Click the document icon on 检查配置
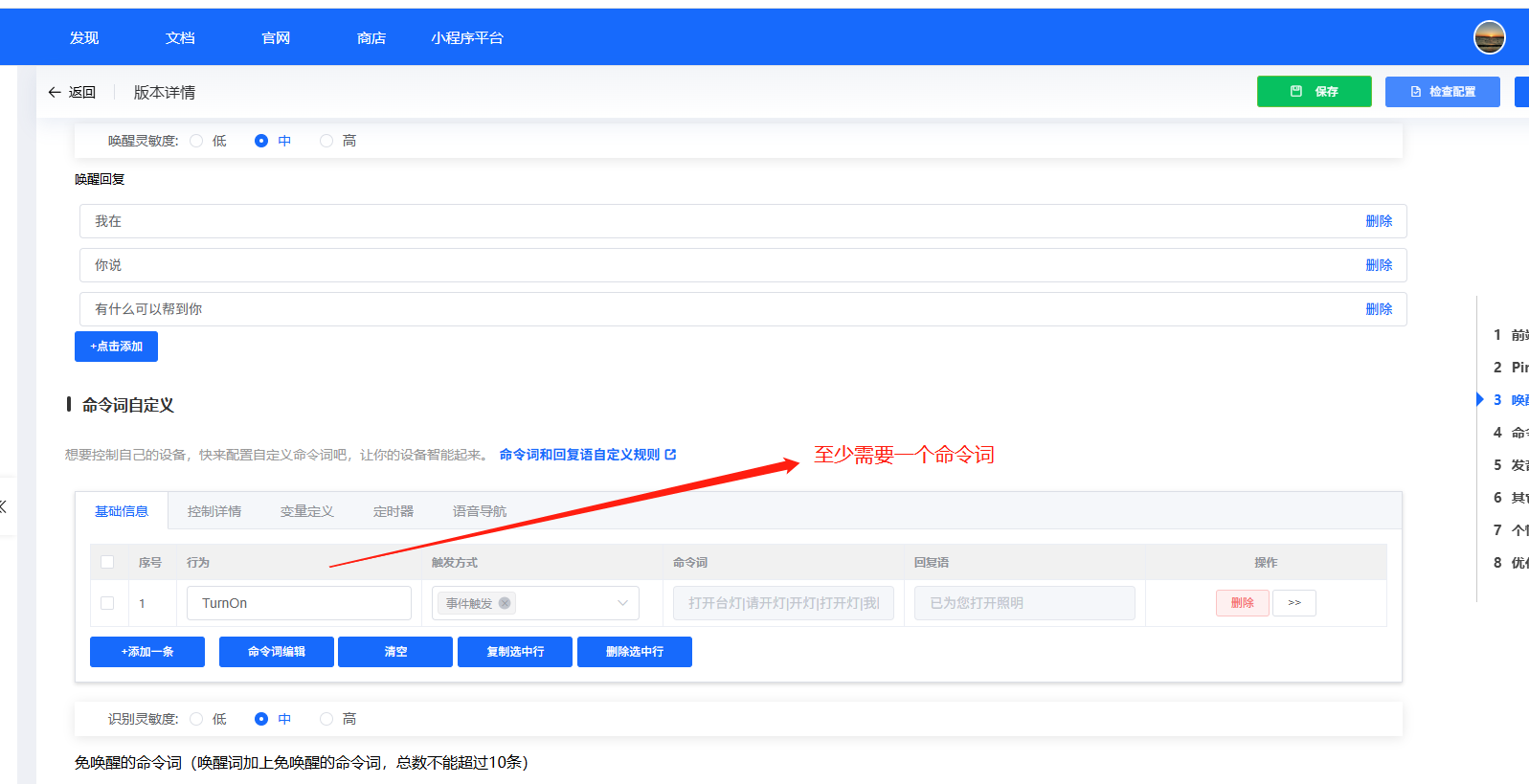The height and width of the screenshot is (784, 1529). pyautogui.click(x=1416, y=92)
